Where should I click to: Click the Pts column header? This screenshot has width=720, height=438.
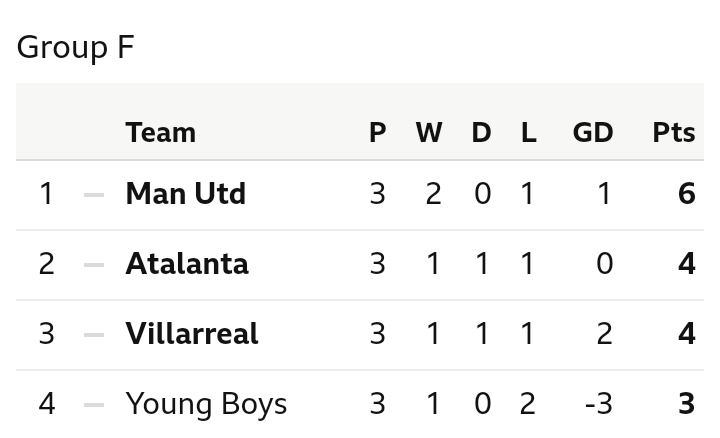pos(674,133)
